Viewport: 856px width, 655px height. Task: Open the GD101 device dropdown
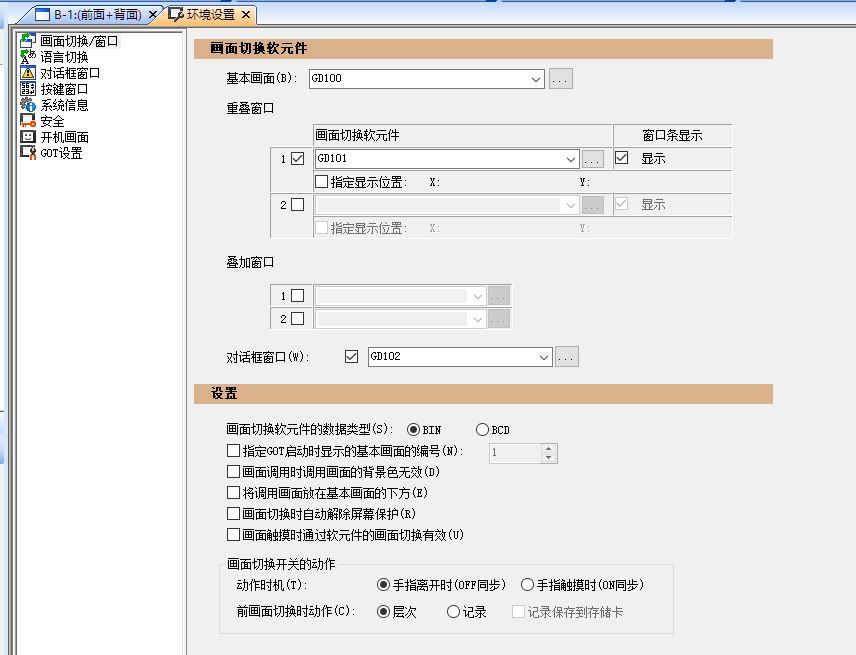point(571,159)
